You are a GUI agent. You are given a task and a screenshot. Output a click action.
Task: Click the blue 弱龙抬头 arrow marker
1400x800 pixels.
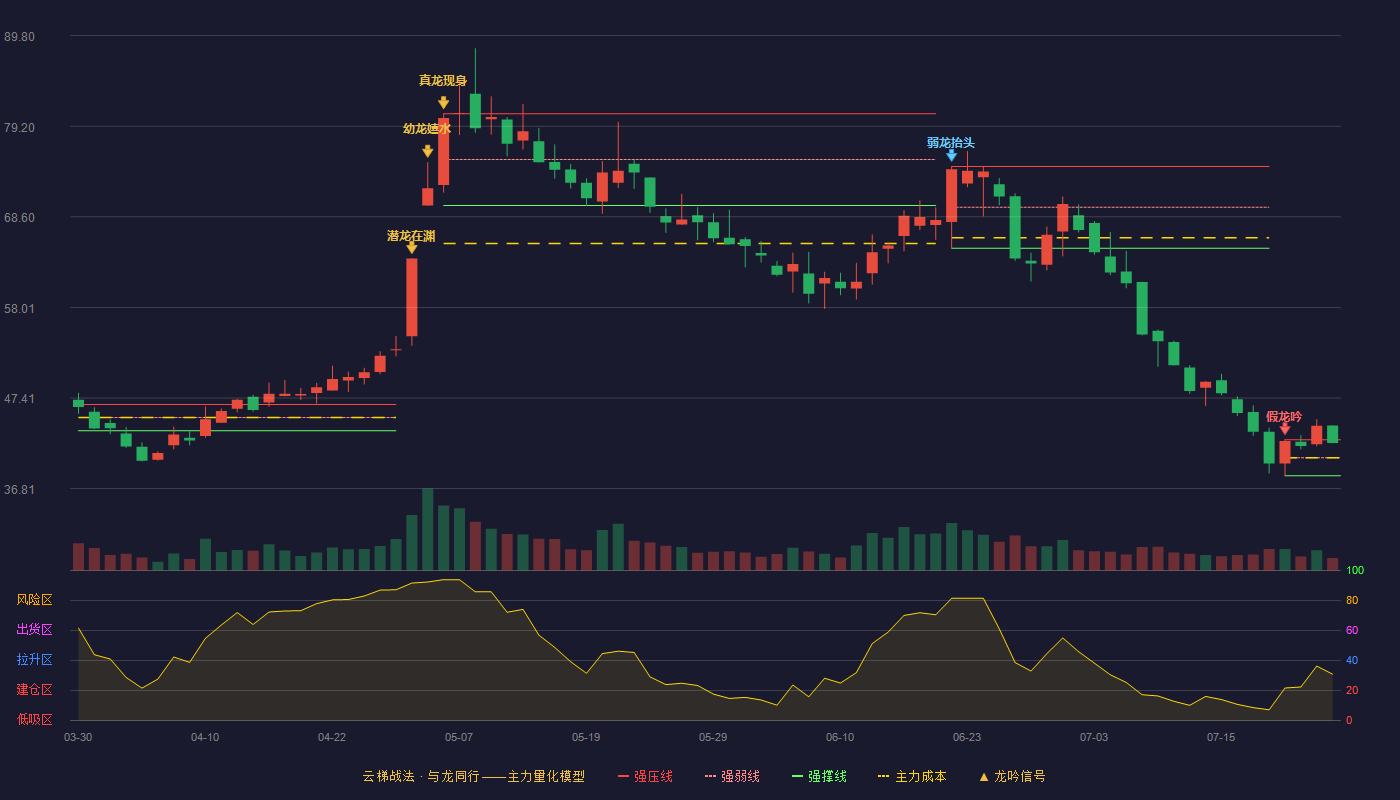(951, 155)
